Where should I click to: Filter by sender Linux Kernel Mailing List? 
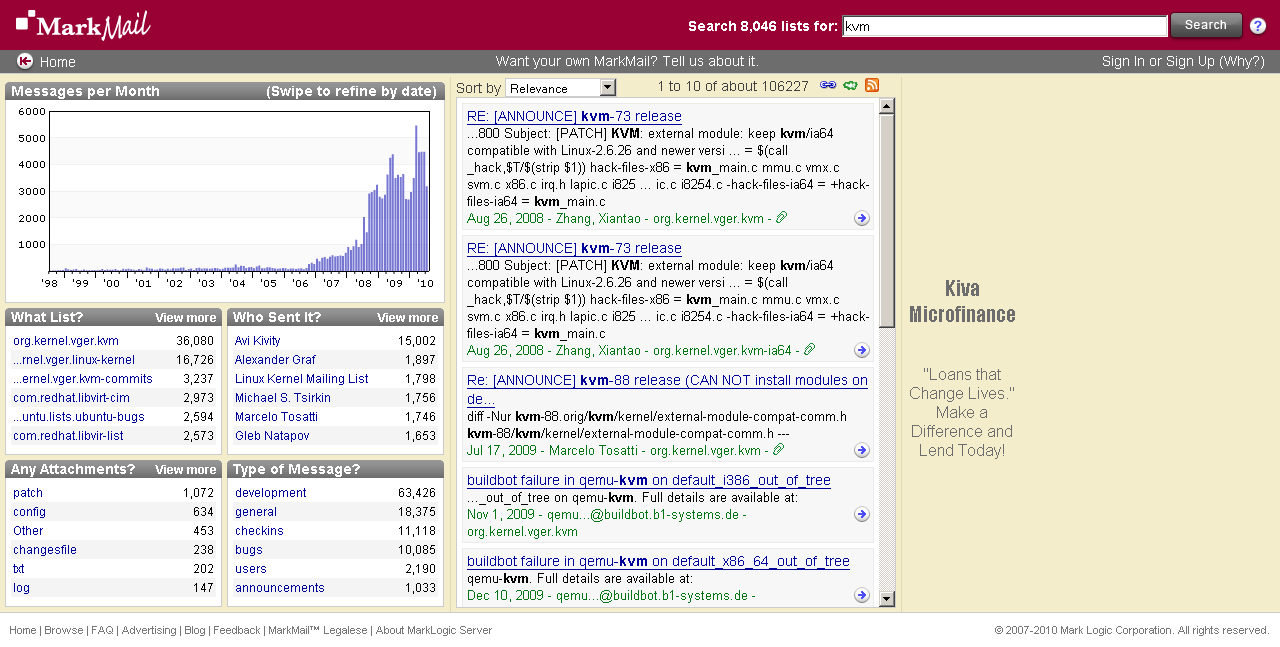[302, 379]
